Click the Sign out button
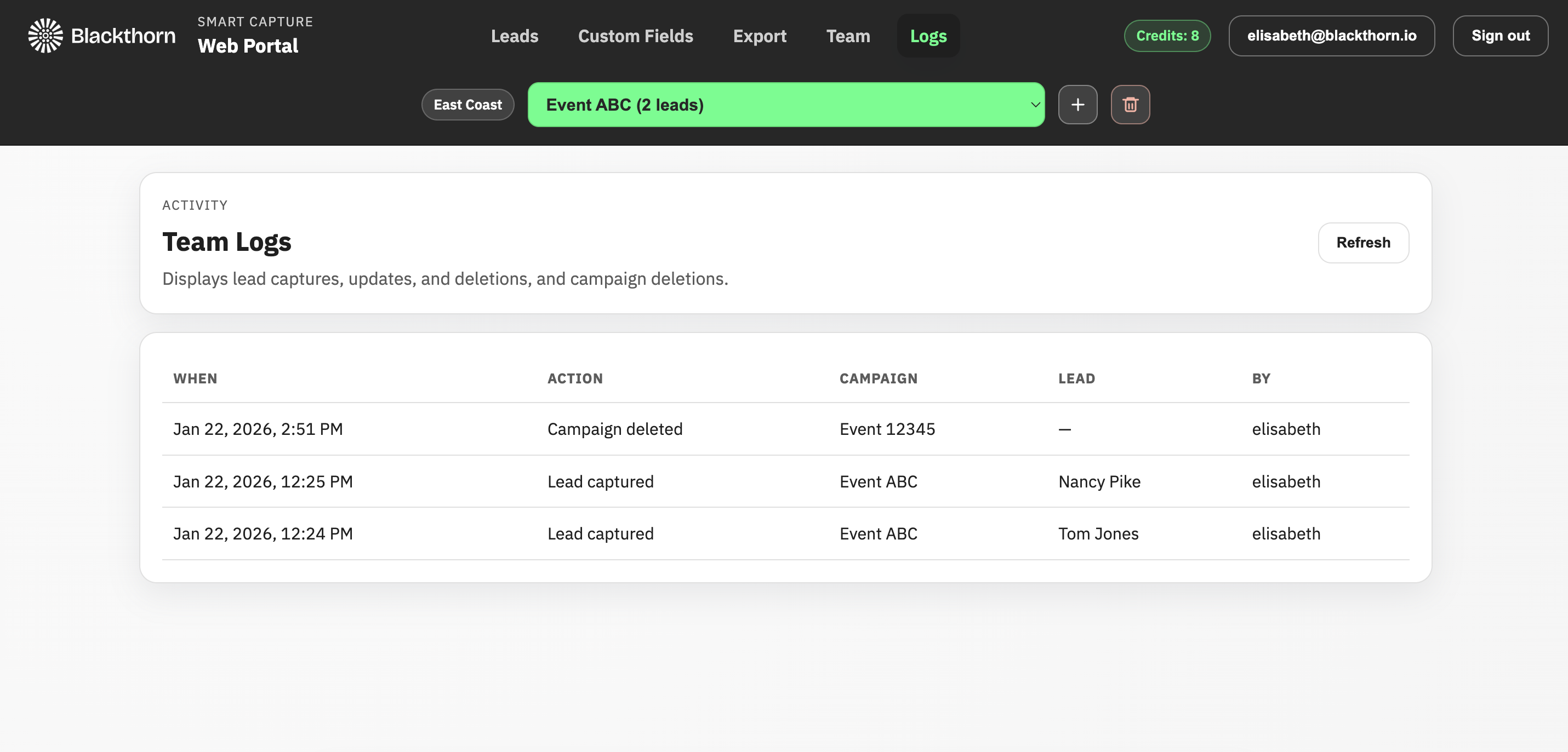Screen dimensions: 1568x752 click(1501, 35)
